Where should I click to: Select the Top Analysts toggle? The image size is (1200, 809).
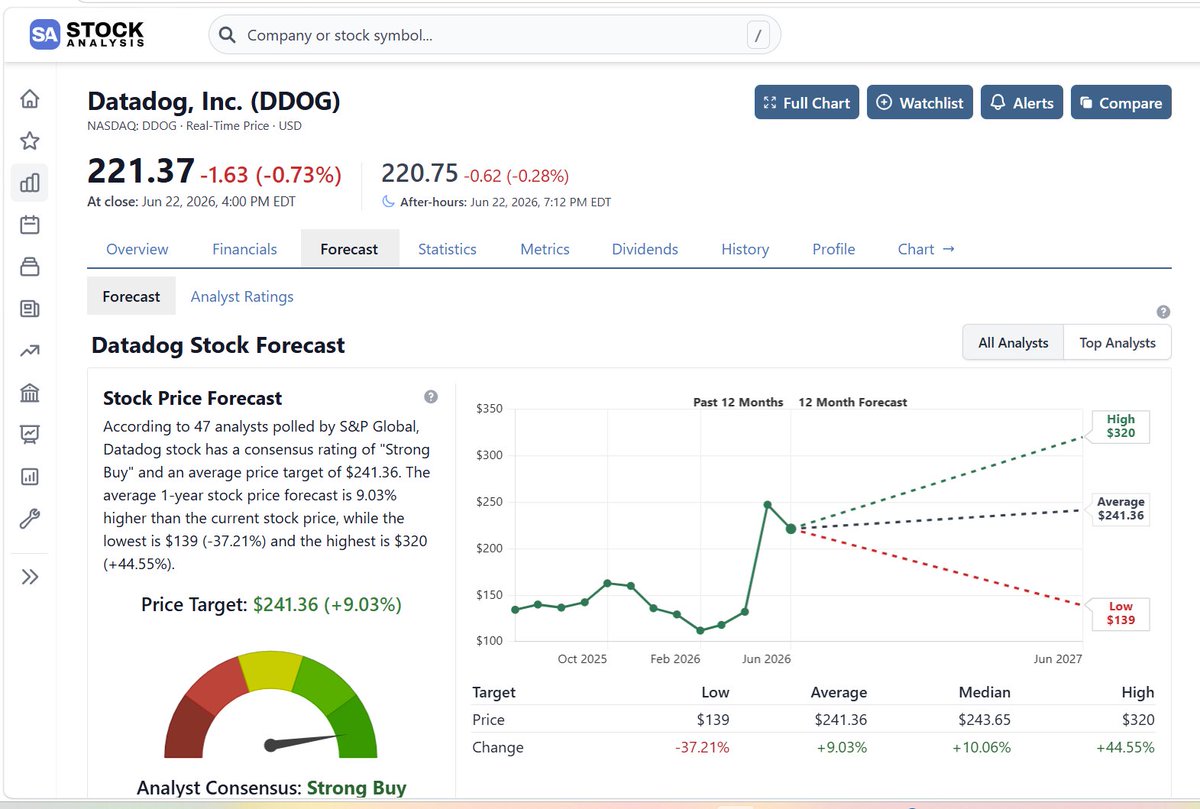[x=1117, y=342]
